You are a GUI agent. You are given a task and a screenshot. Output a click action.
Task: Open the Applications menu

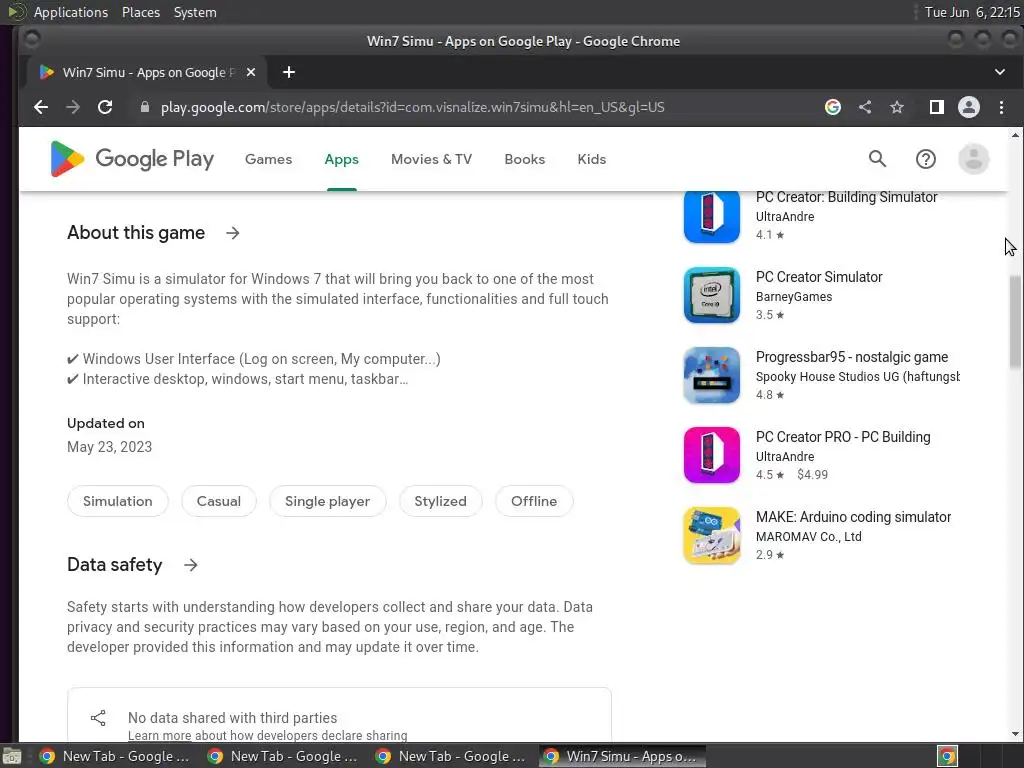71,12
